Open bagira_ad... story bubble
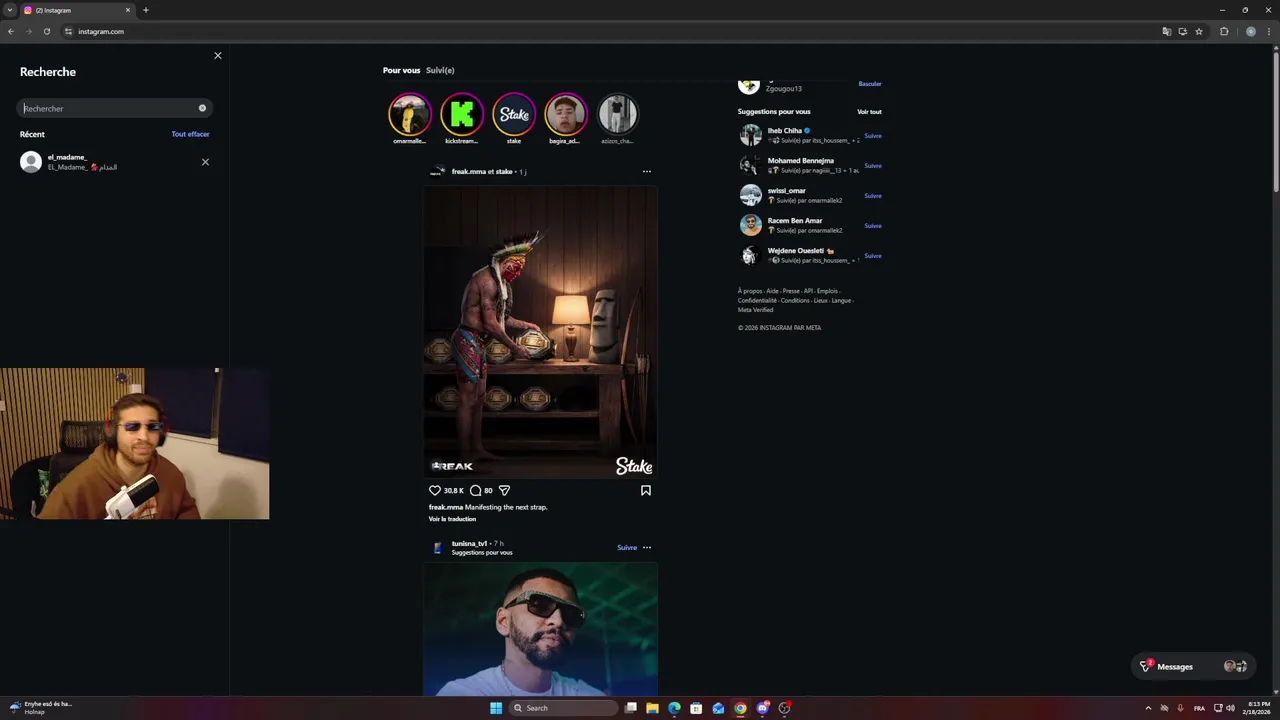1280x720 pixels. [x=565, y=114]
